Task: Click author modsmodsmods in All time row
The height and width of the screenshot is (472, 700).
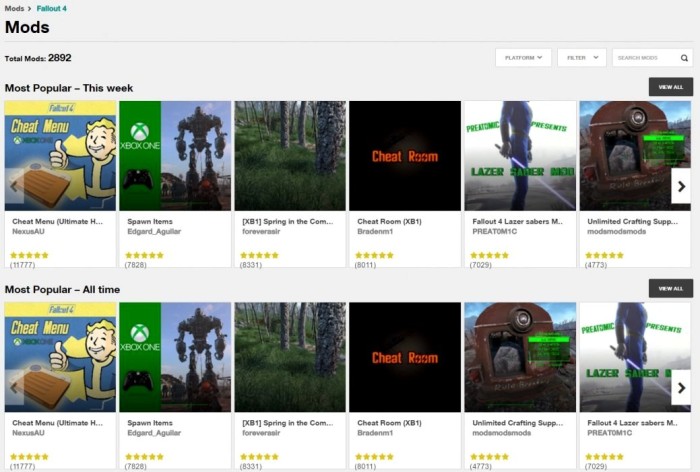Action: (x=501, y=433)
